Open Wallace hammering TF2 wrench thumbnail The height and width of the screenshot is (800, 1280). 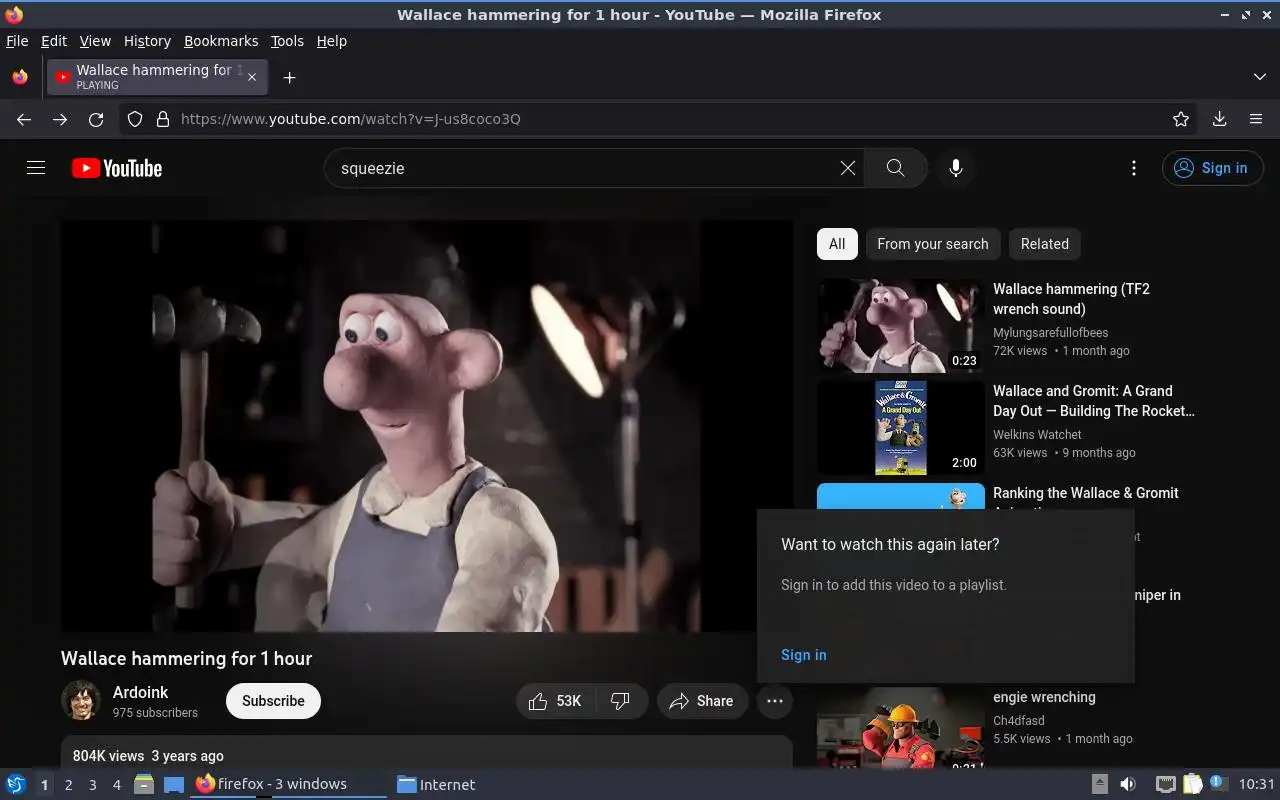click(x=900, y=325)
